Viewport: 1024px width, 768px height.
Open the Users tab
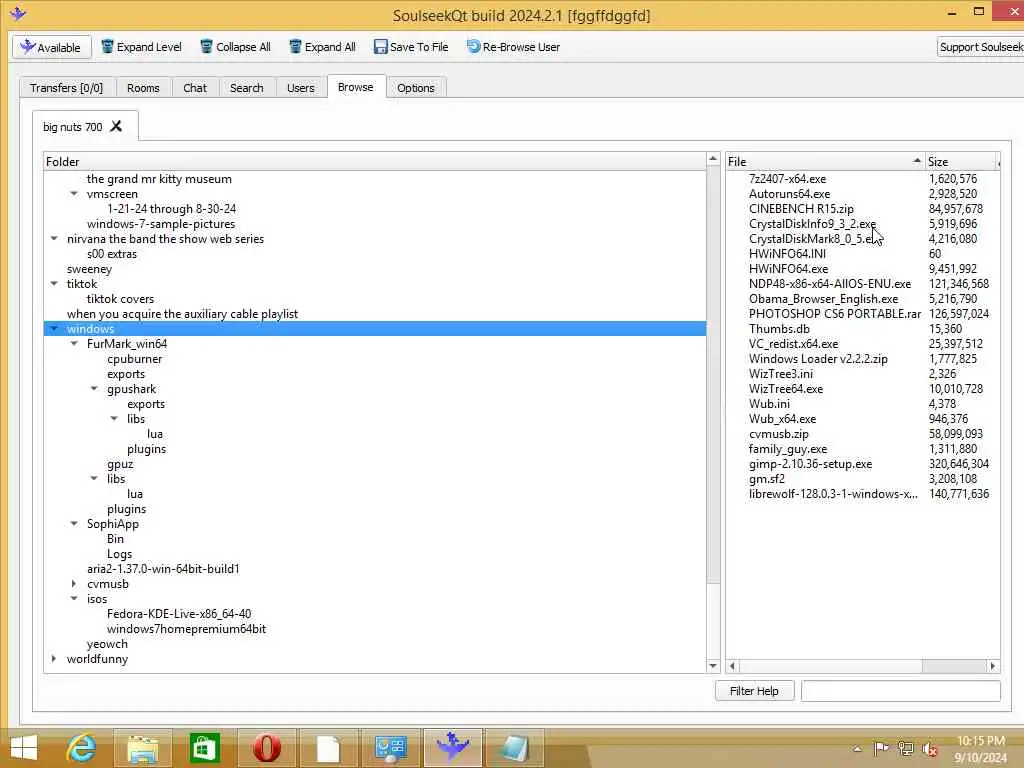coord(300,88)
